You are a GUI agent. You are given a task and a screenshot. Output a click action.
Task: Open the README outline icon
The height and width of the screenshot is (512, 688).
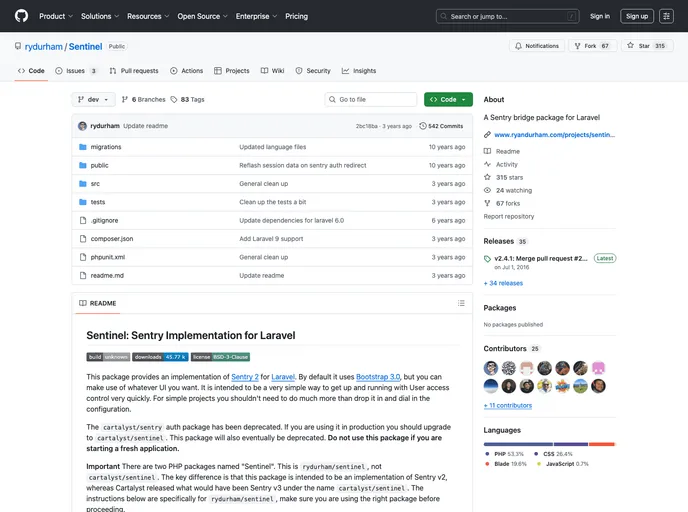tap(461, 303)
